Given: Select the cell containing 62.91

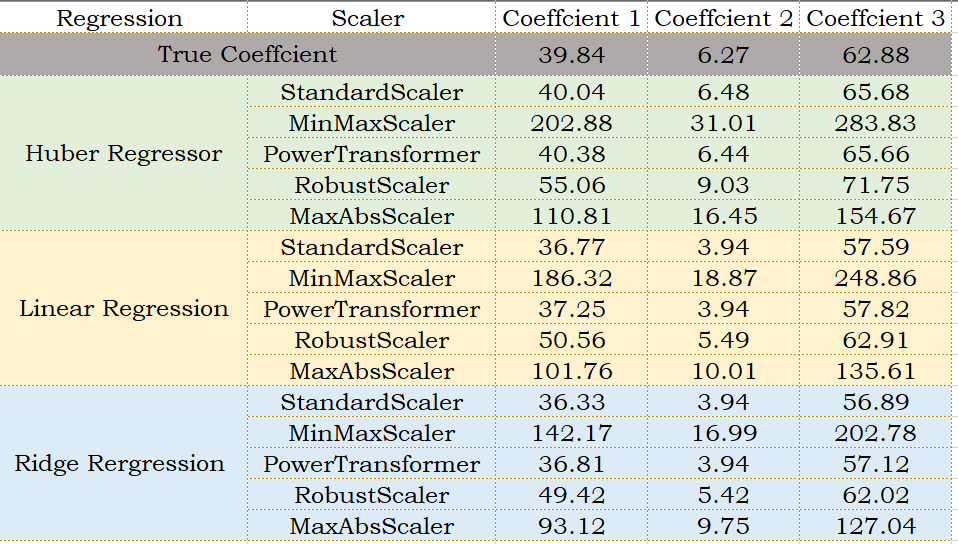Looking at the screenshot, I should coord(876,341).
